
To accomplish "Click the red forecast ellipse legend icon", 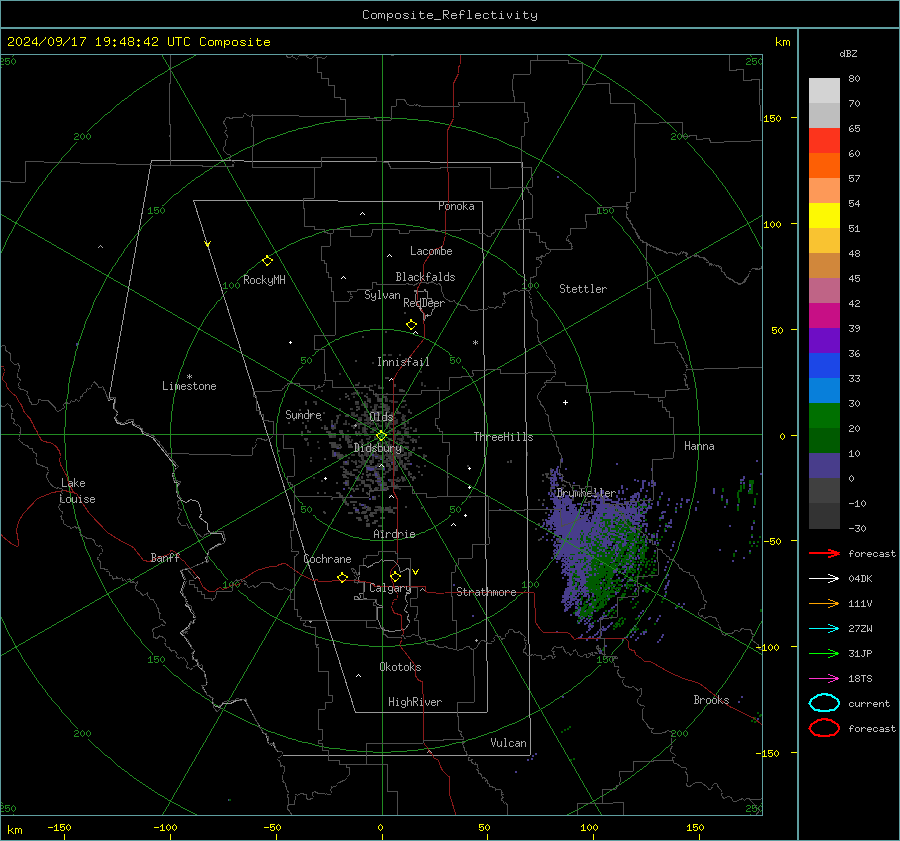I will (824, 728).
